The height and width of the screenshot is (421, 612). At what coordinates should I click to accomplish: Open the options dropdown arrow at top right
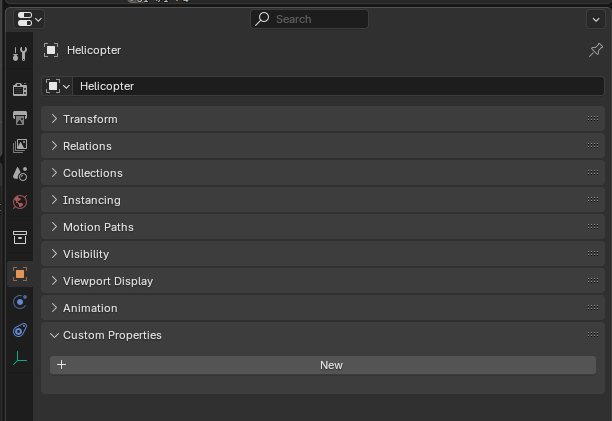(x=596, y=20)
